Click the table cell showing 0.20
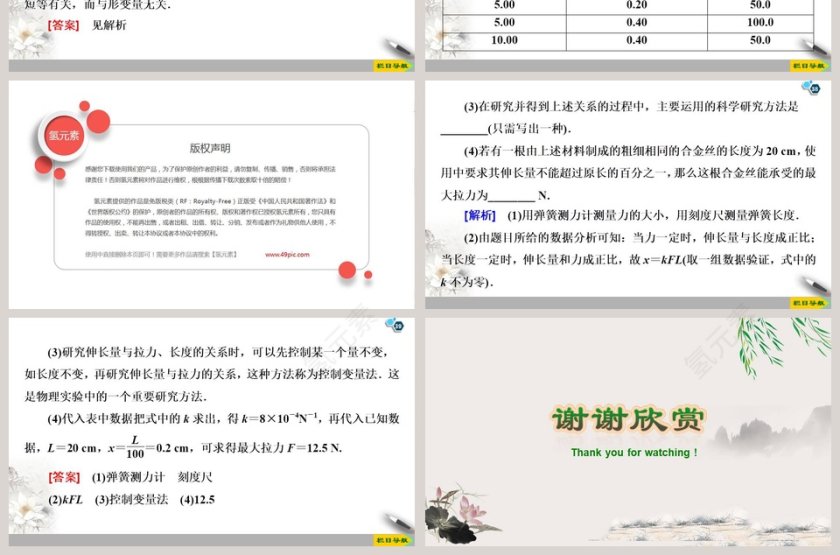840x555 pixels. [636, 5]
